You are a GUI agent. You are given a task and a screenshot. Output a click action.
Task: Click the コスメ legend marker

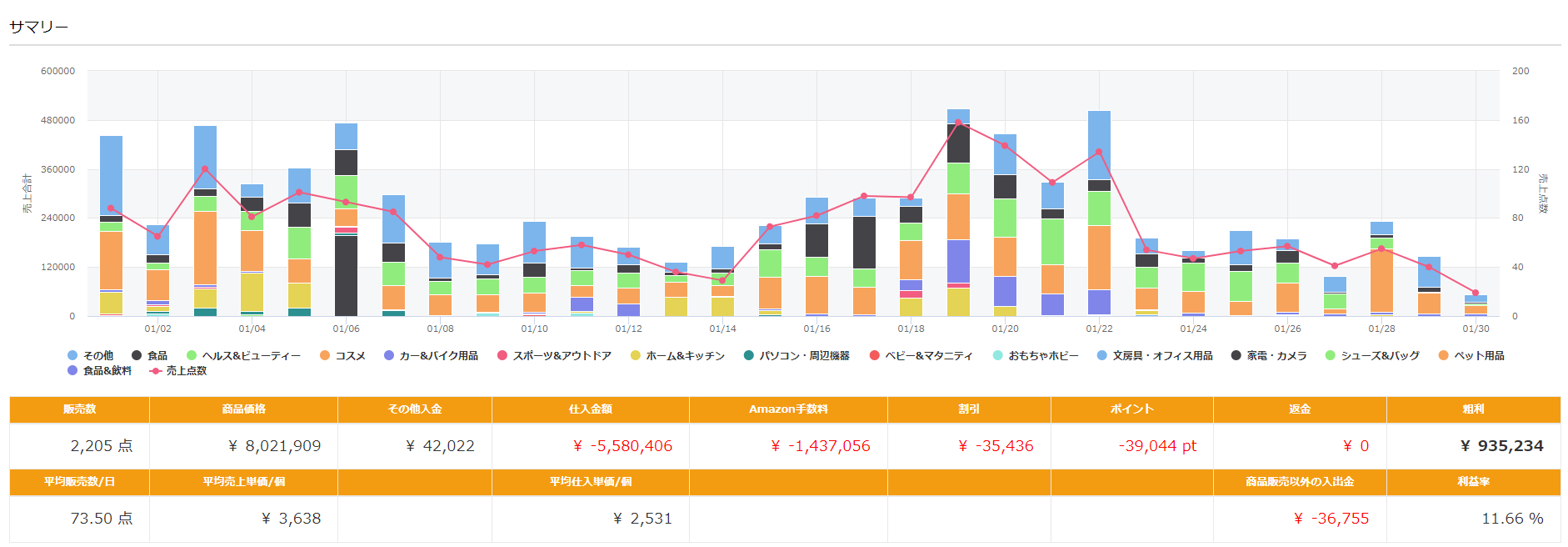pos(325,355)
